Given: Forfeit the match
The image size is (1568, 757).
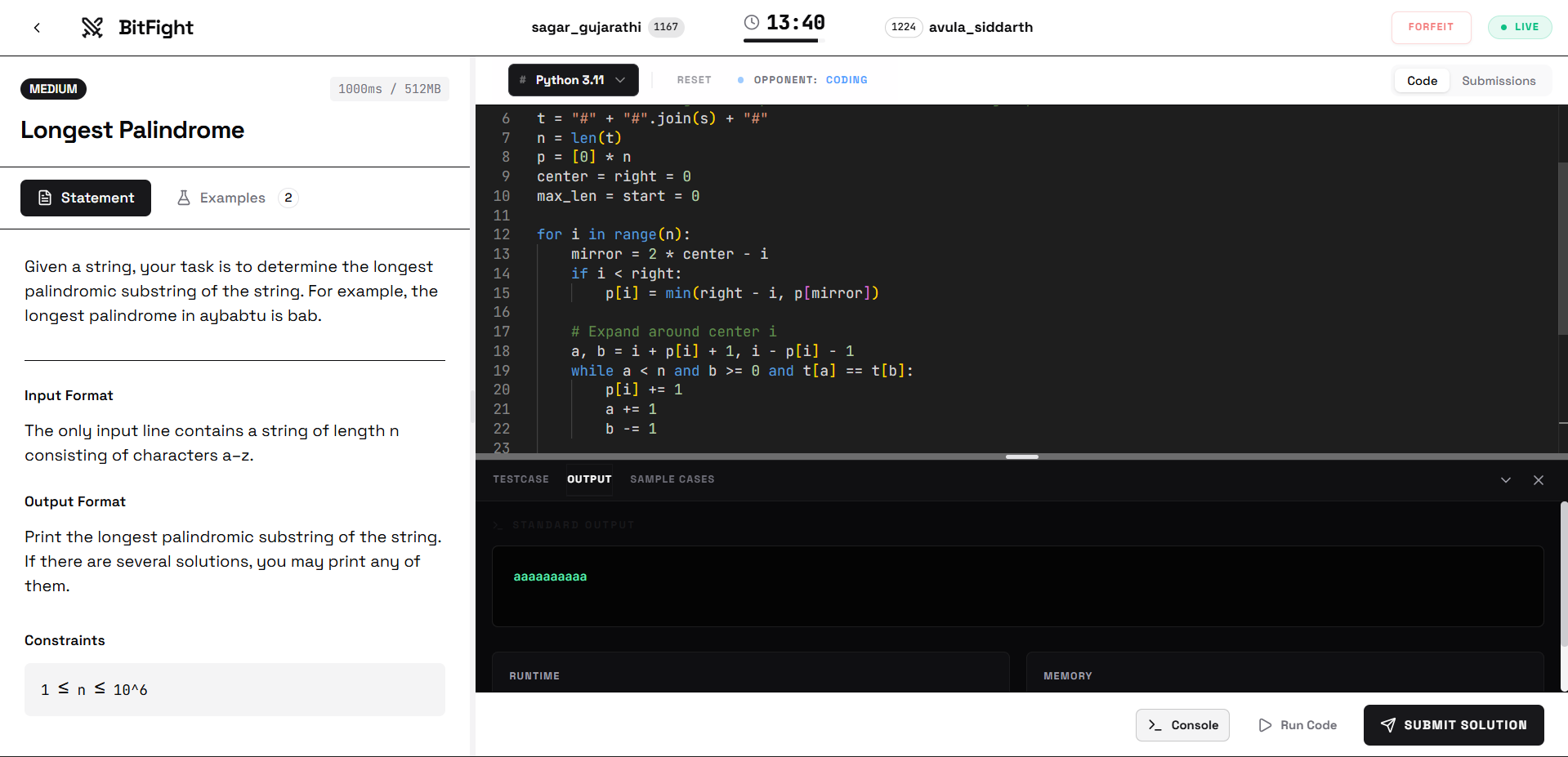Looking at the screenshot, I should point(1432,27).
